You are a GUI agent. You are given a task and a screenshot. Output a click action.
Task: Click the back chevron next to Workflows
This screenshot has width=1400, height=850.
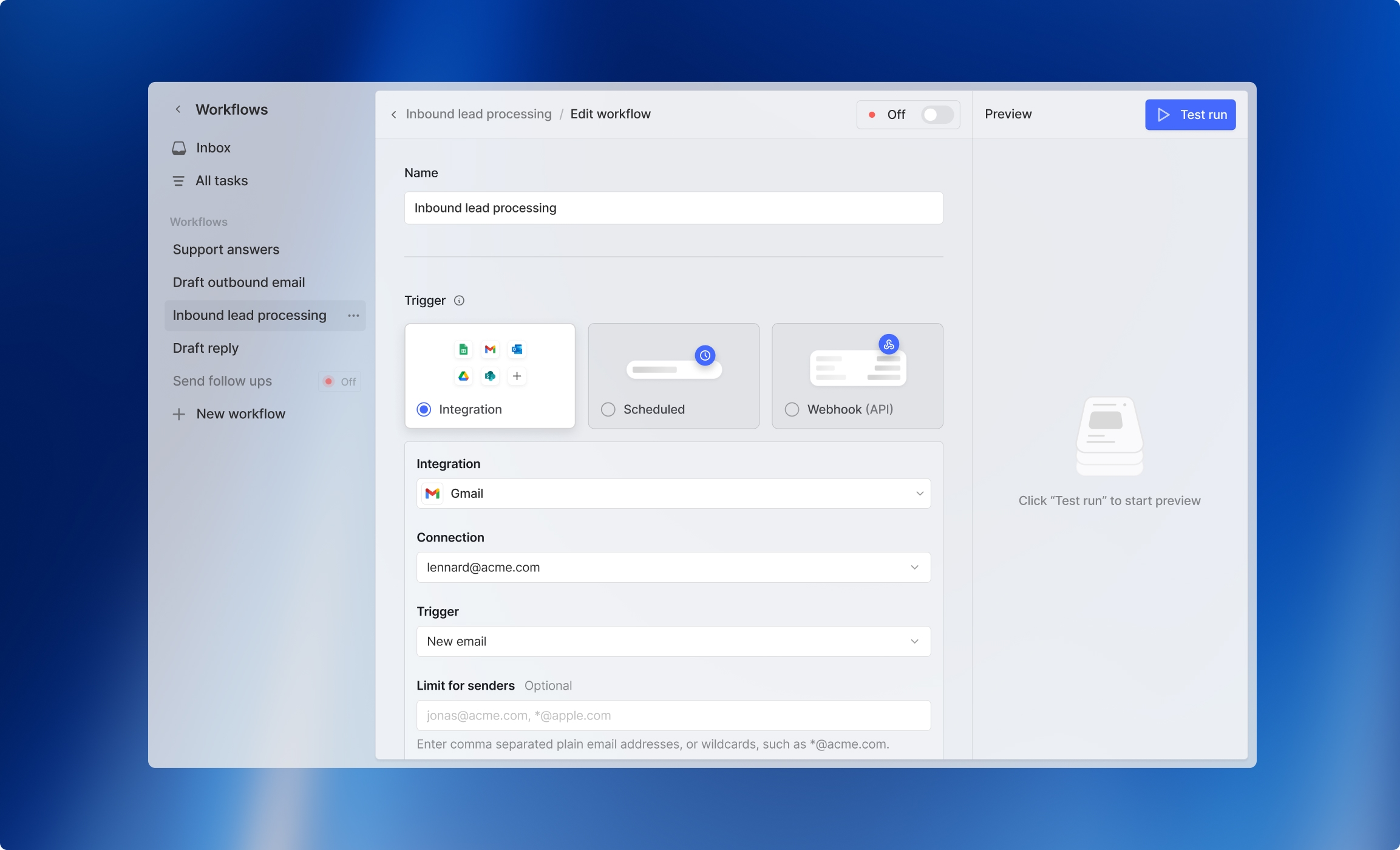[178, 109]
